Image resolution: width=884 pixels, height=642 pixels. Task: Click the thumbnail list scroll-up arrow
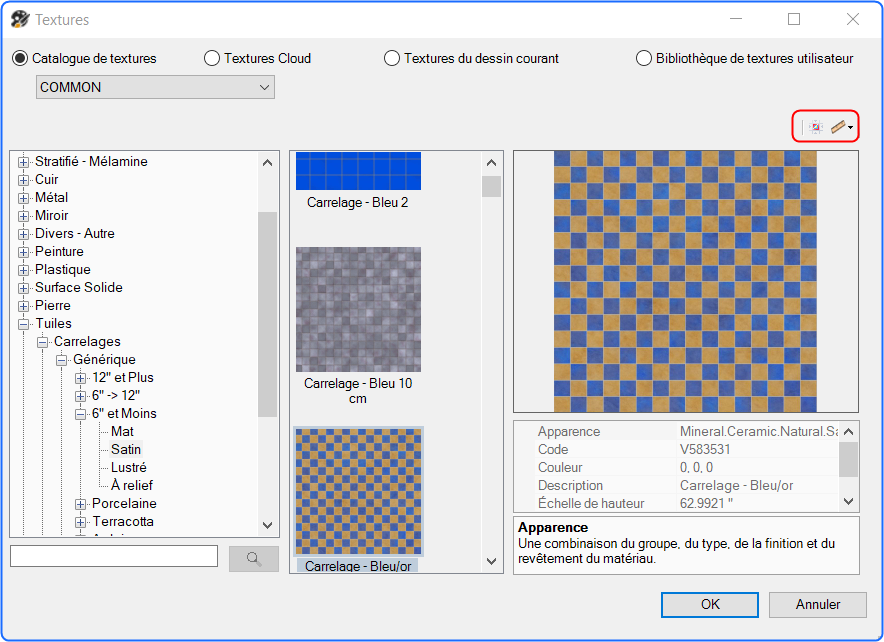[x=491, y=163]
